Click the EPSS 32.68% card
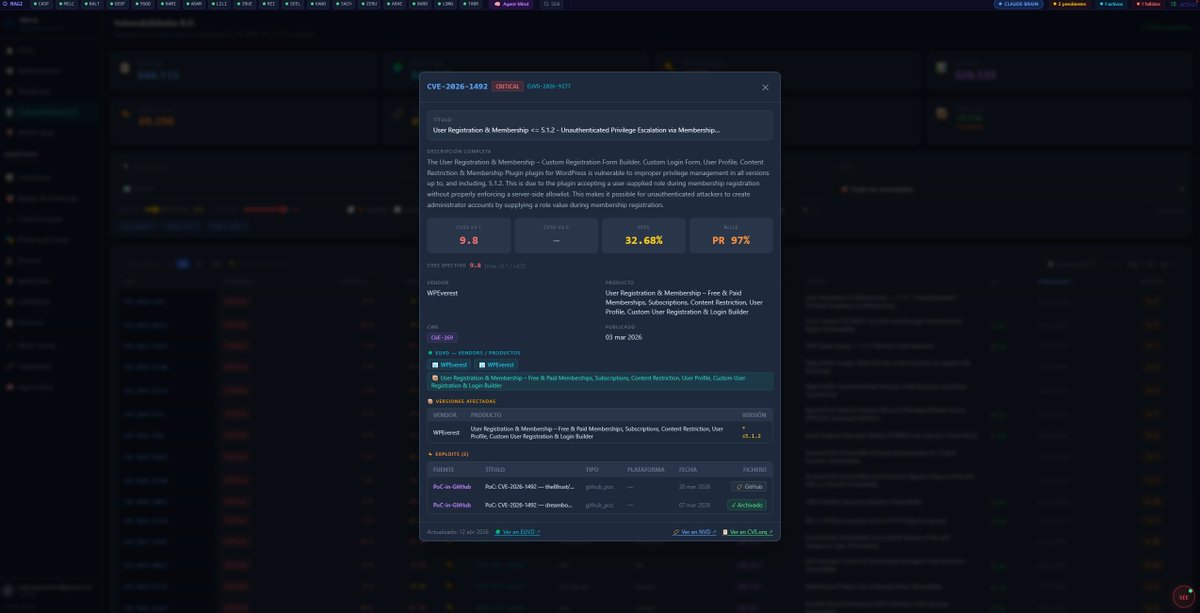Viewport: 1200px width, 613px height. pos(644,236)
